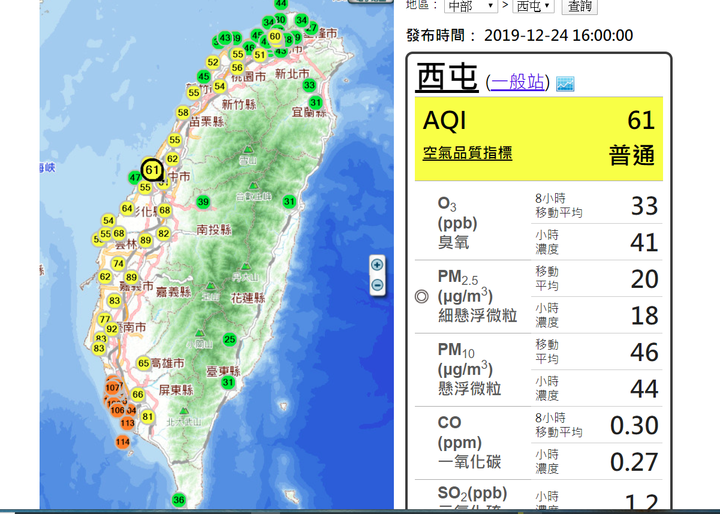Zoom in on the map
This screenshot has width=720, height=514.
pos(377,265)
